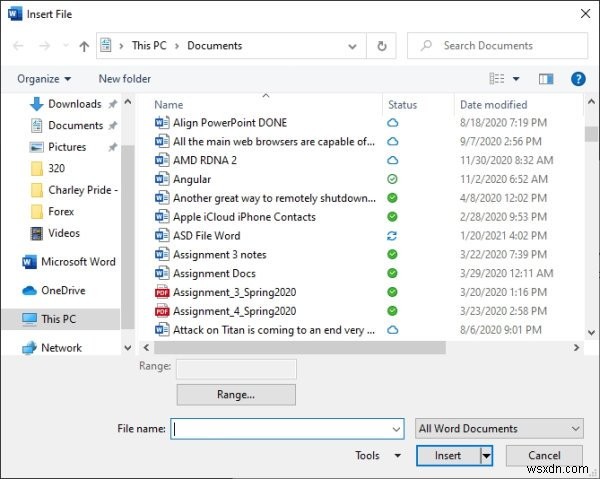Click the Insert button
This screenshot has width=600, height=479.
(448, 456)
